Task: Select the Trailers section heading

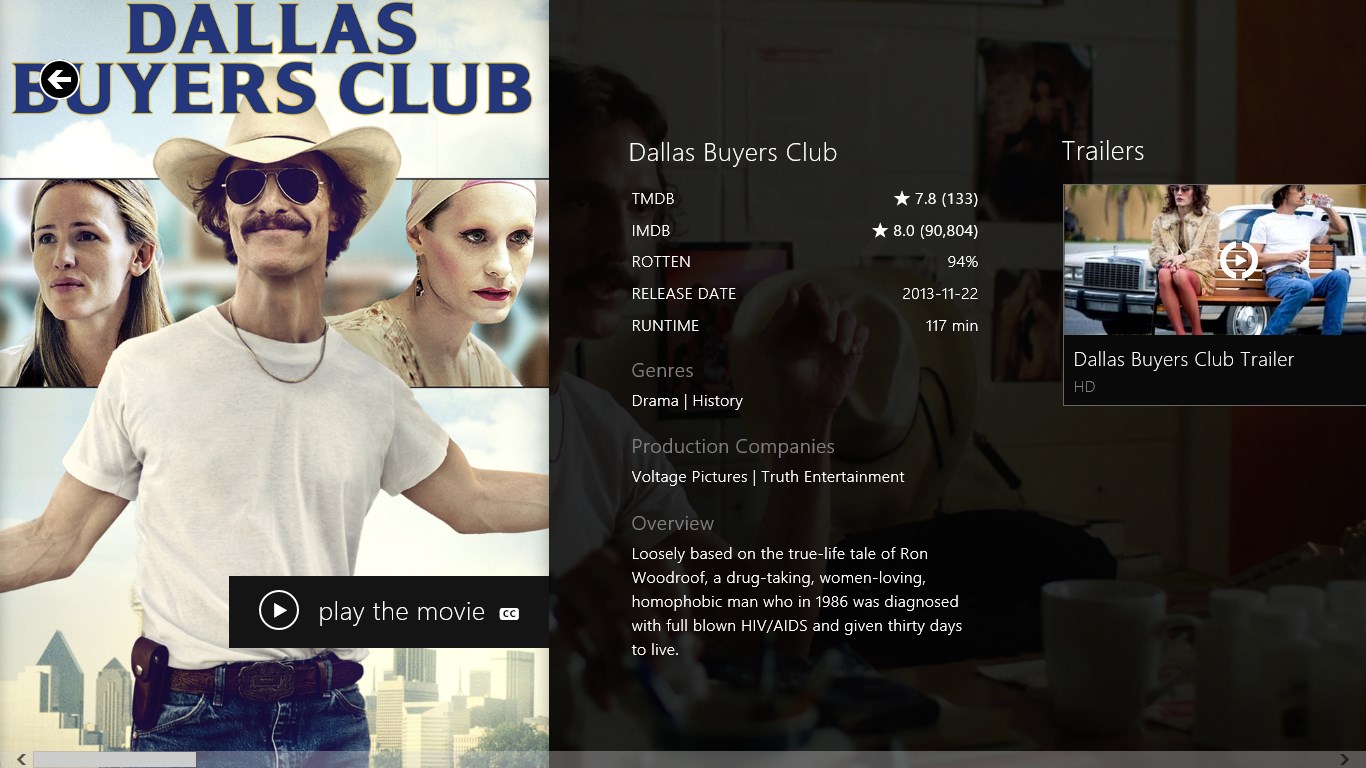Action: point(1102,151)
